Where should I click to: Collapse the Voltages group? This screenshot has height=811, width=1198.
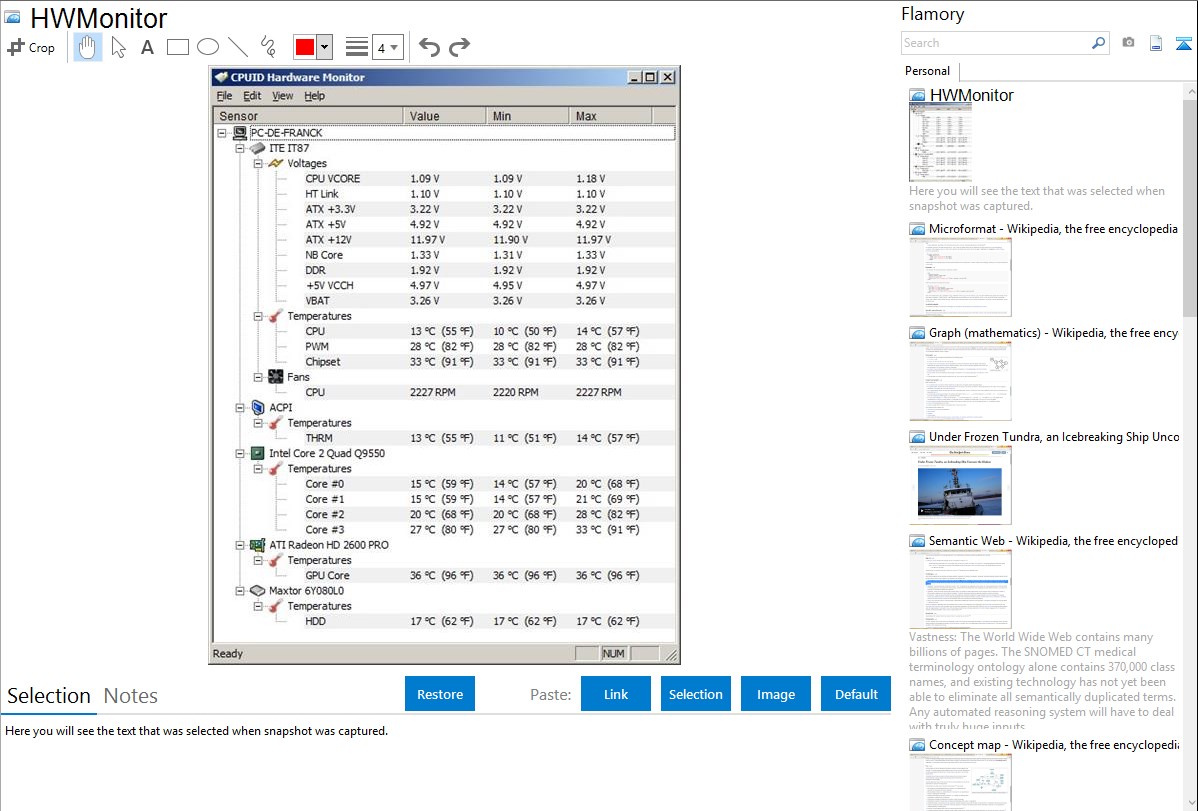pos(258,164)
